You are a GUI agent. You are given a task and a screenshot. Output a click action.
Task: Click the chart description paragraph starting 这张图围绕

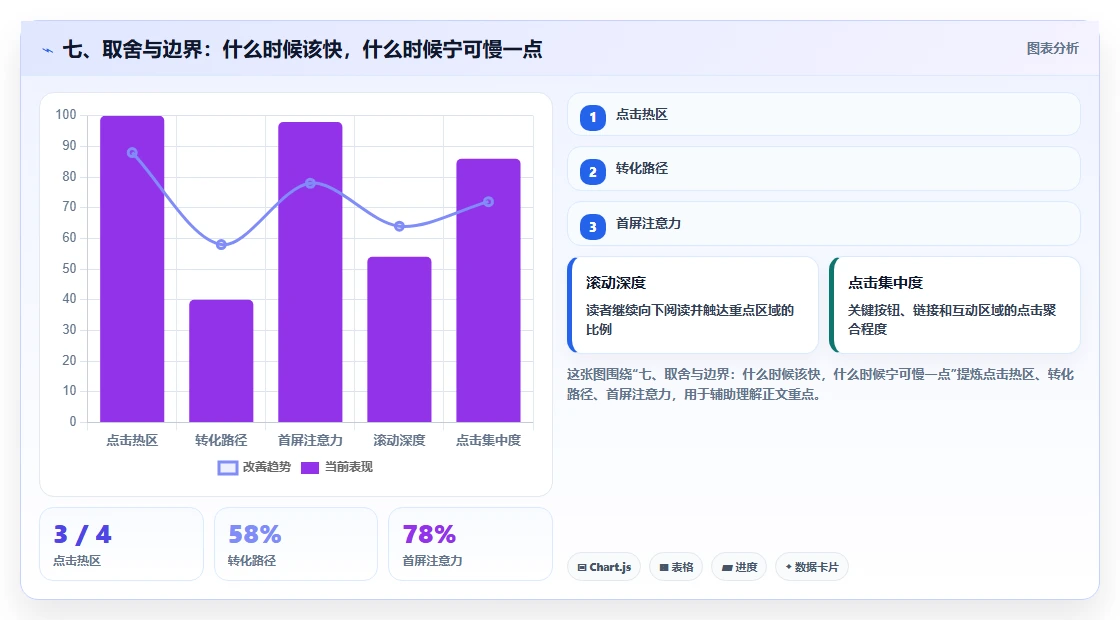click(x=820, y=384)
